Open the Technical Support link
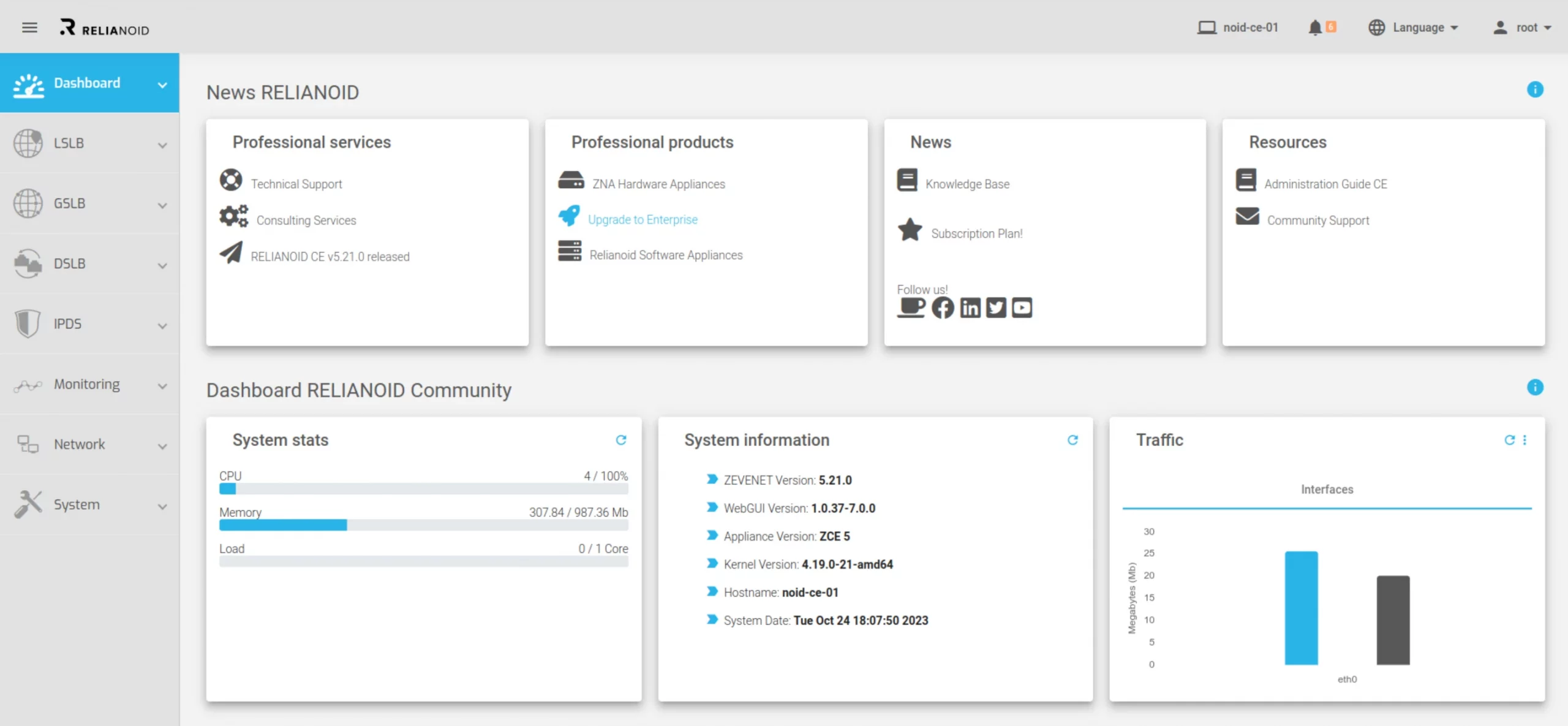 click(296, 184)
